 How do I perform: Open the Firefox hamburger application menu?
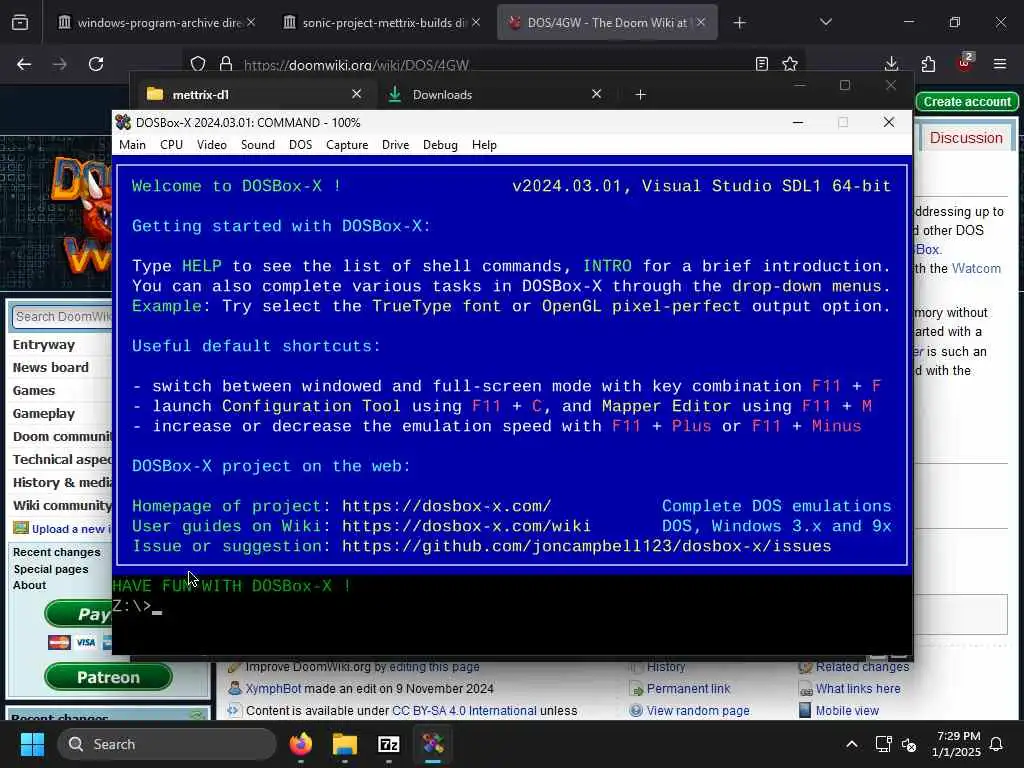pos(1000,64)
